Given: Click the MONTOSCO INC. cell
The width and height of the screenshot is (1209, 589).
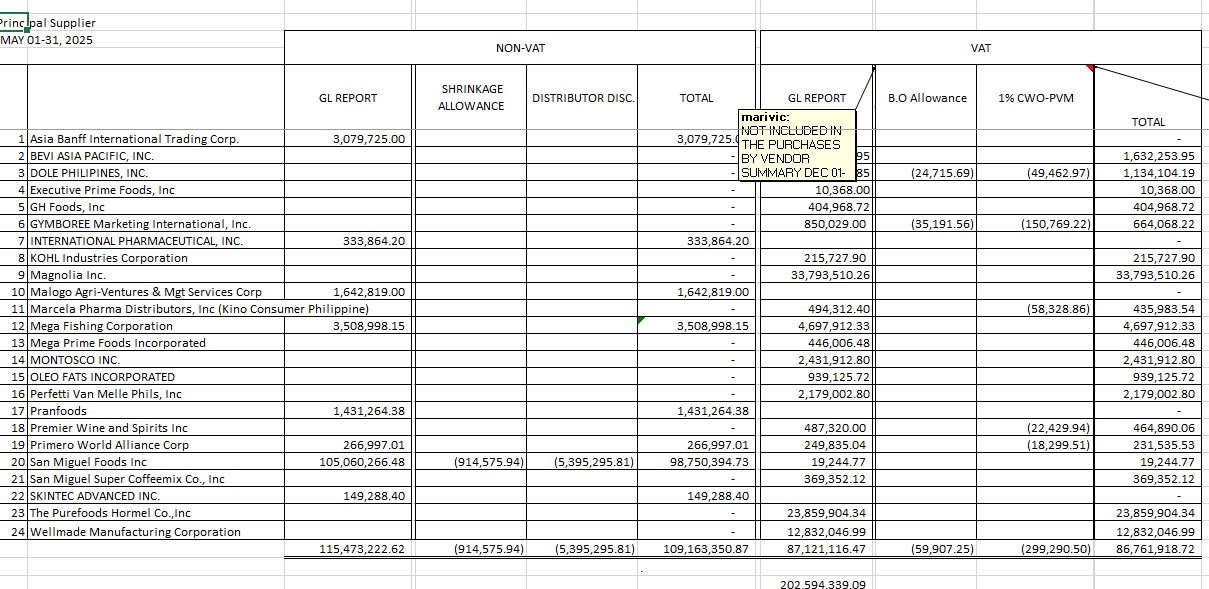Looking at the screenshot, I should pos(156,360).
